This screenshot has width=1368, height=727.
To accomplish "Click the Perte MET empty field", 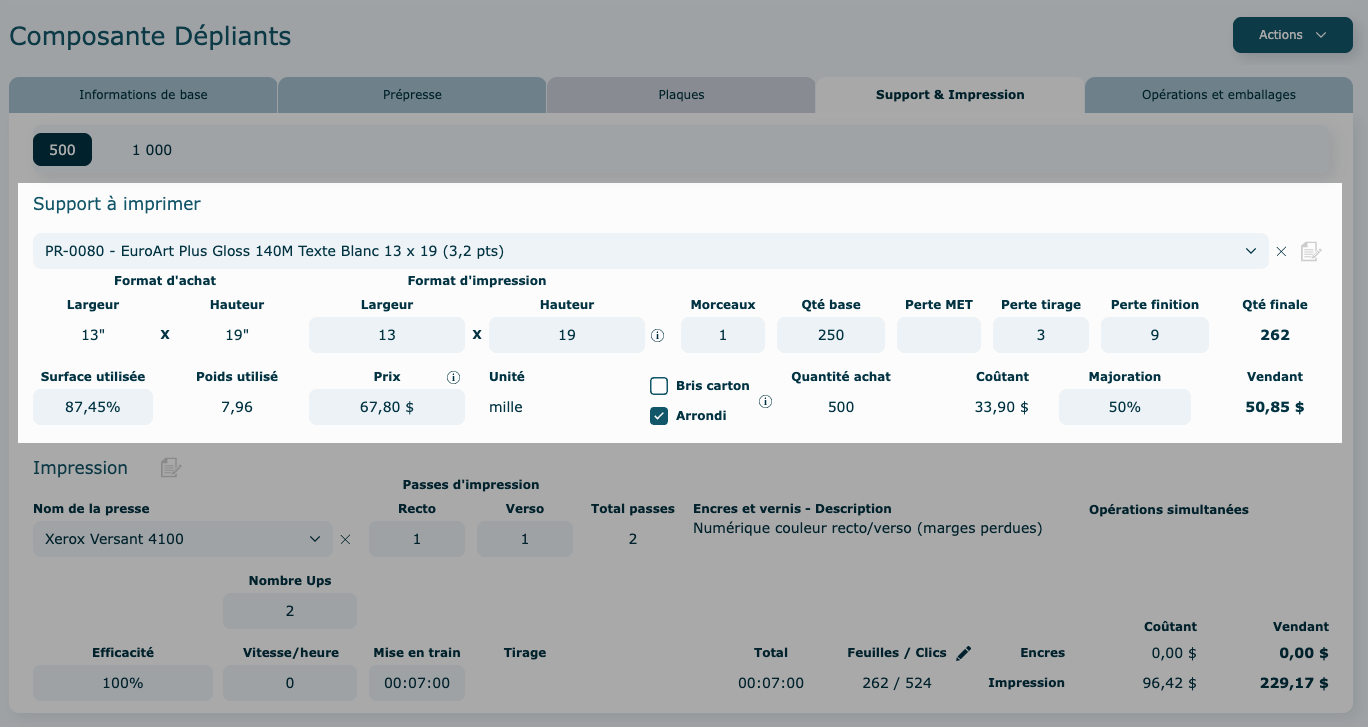I will coord(938,335).
